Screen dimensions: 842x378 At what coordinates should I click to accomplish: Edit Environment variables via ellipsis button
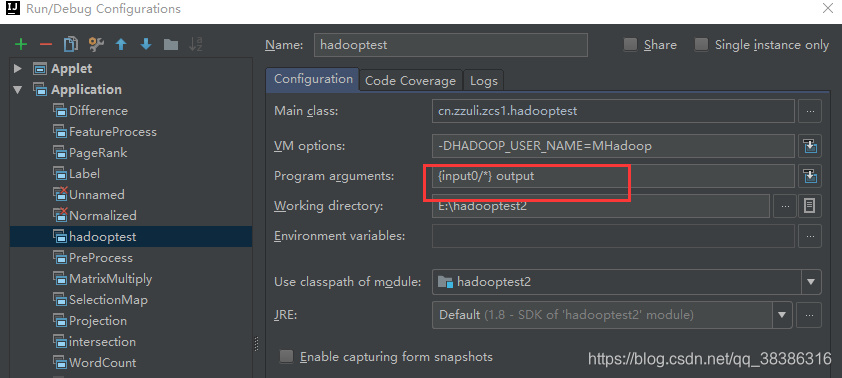tap(810, 236)
